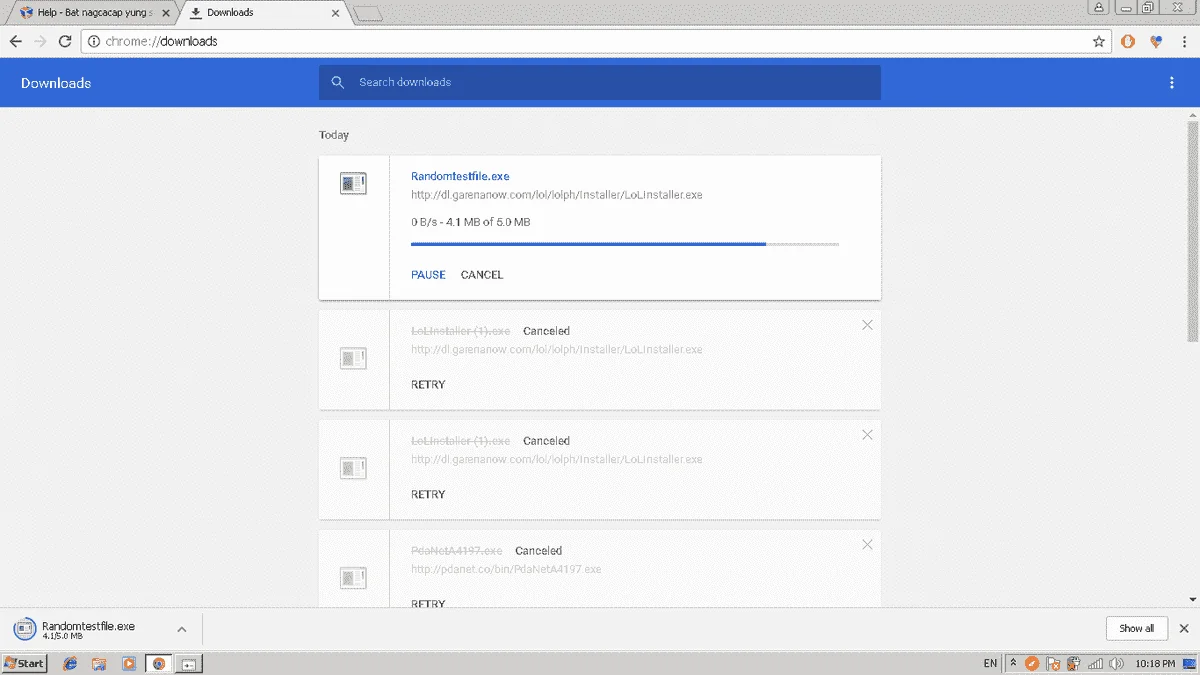The image size is (1200, 675).
Task: Click the pdanet.co URL text
Action: point(506,569)
